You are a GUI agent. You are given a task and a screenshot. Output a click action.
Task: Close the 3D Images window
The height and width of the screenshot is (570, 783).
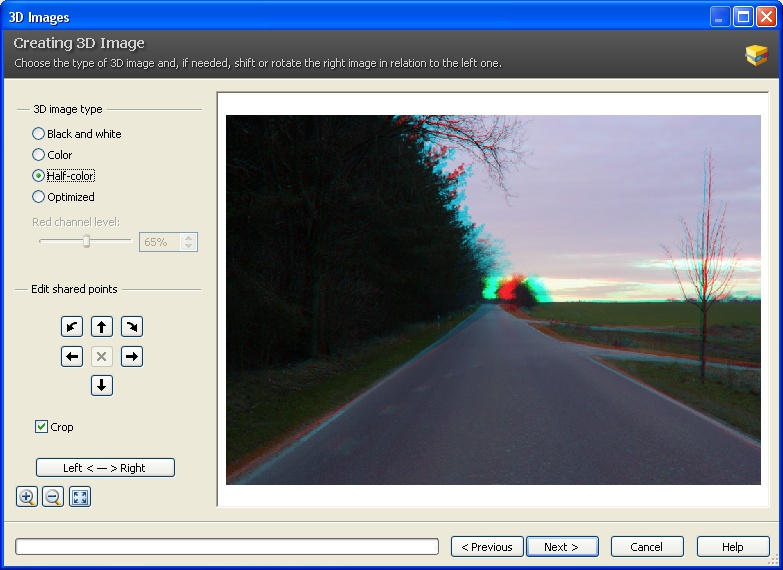click(766, 17)
